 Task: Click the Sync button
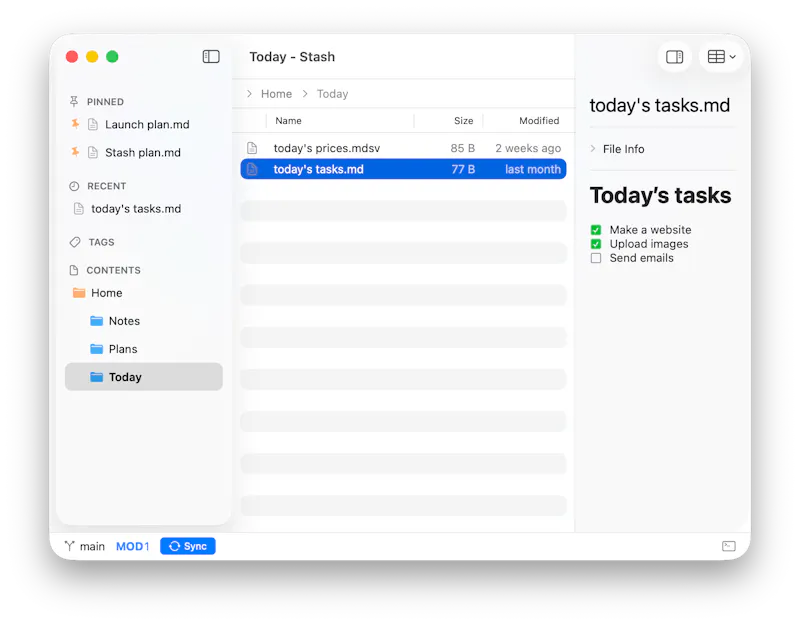pyautogui.click(x=188, y=546)
